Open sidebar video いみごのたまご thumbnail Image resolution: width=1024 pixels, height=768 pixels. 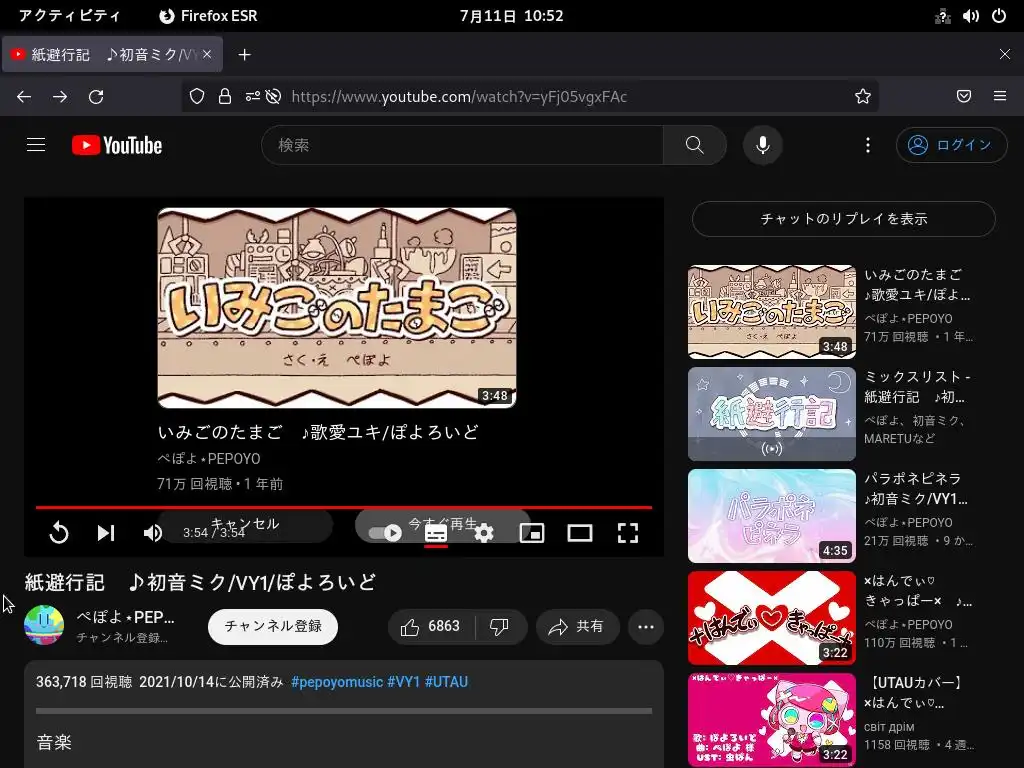coord(772,312)
